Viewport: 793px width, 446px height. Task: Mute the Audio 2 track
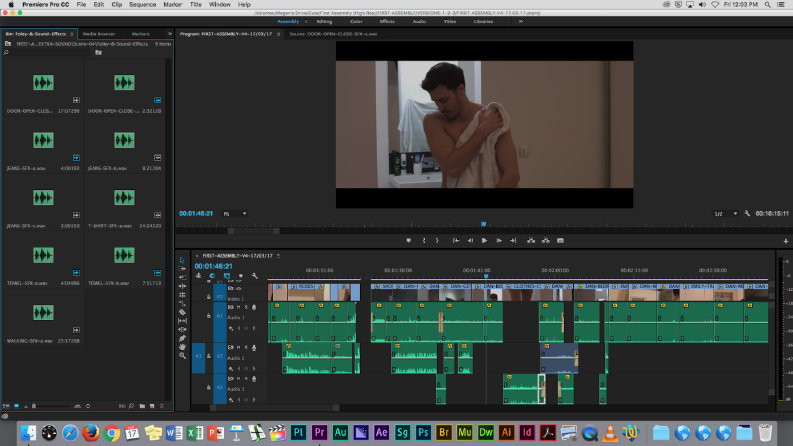tap(239, 347)
